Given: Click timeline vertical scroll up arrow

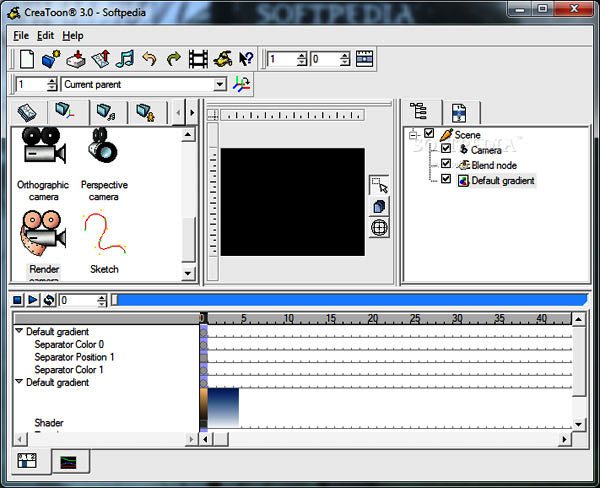Looking at the screenshot, I should coord(579,319).
